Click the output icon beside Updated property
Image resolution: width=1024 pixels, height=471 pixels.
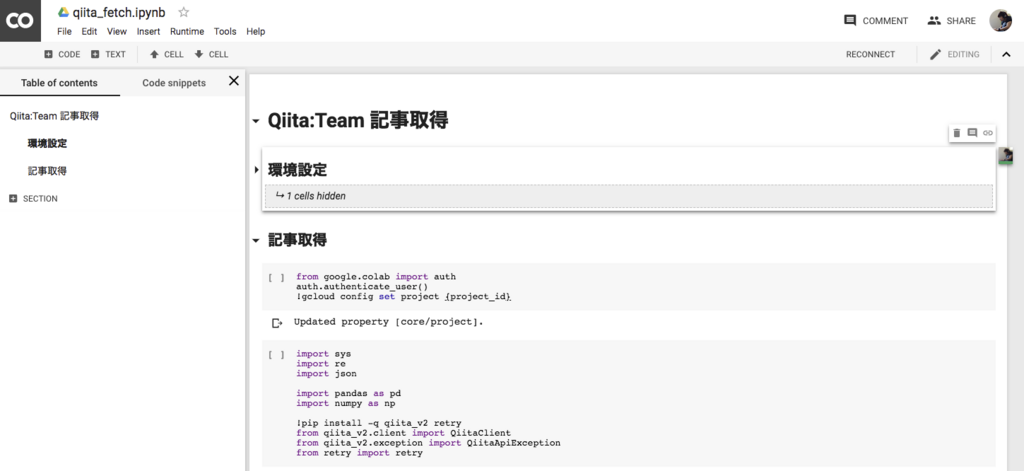pyautogui.click(x=277, y=323)
